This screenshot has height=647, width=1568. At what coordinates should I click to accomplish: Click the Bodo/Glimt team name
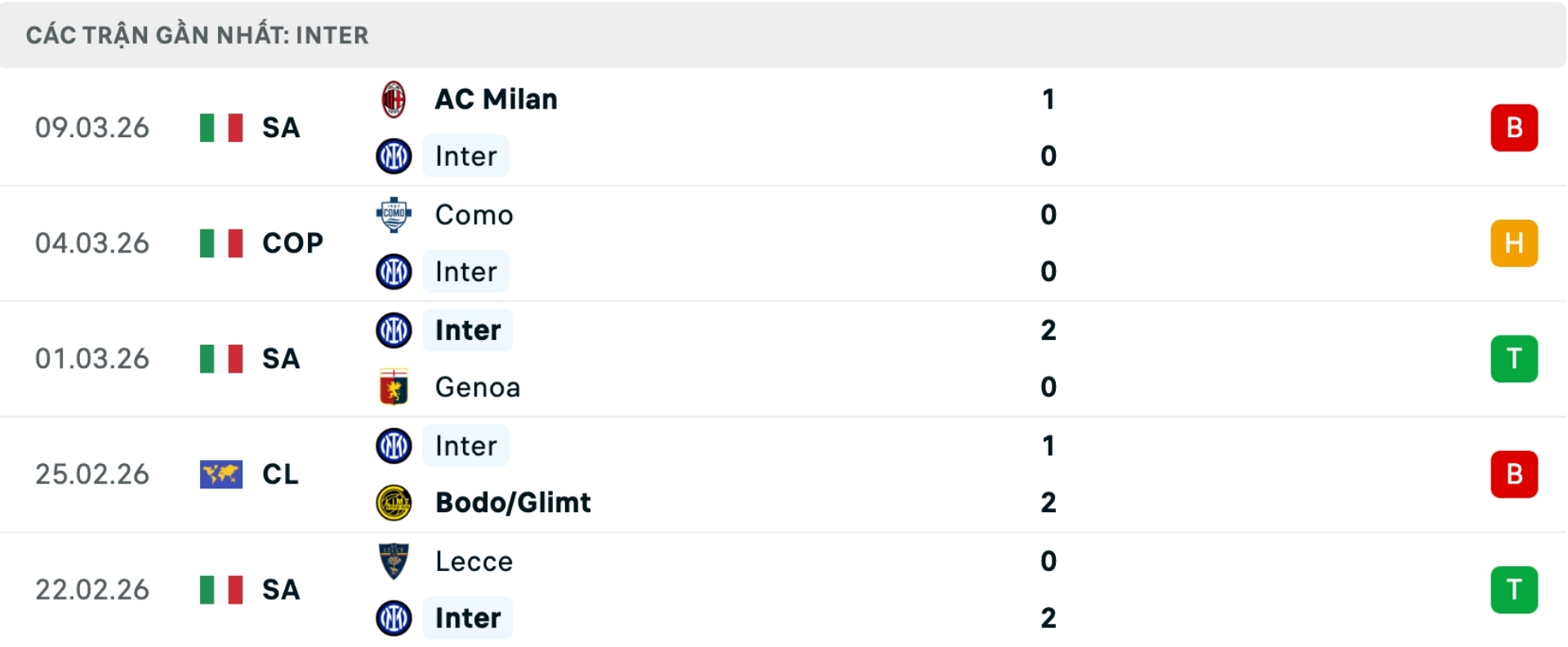tap(510, 502)
